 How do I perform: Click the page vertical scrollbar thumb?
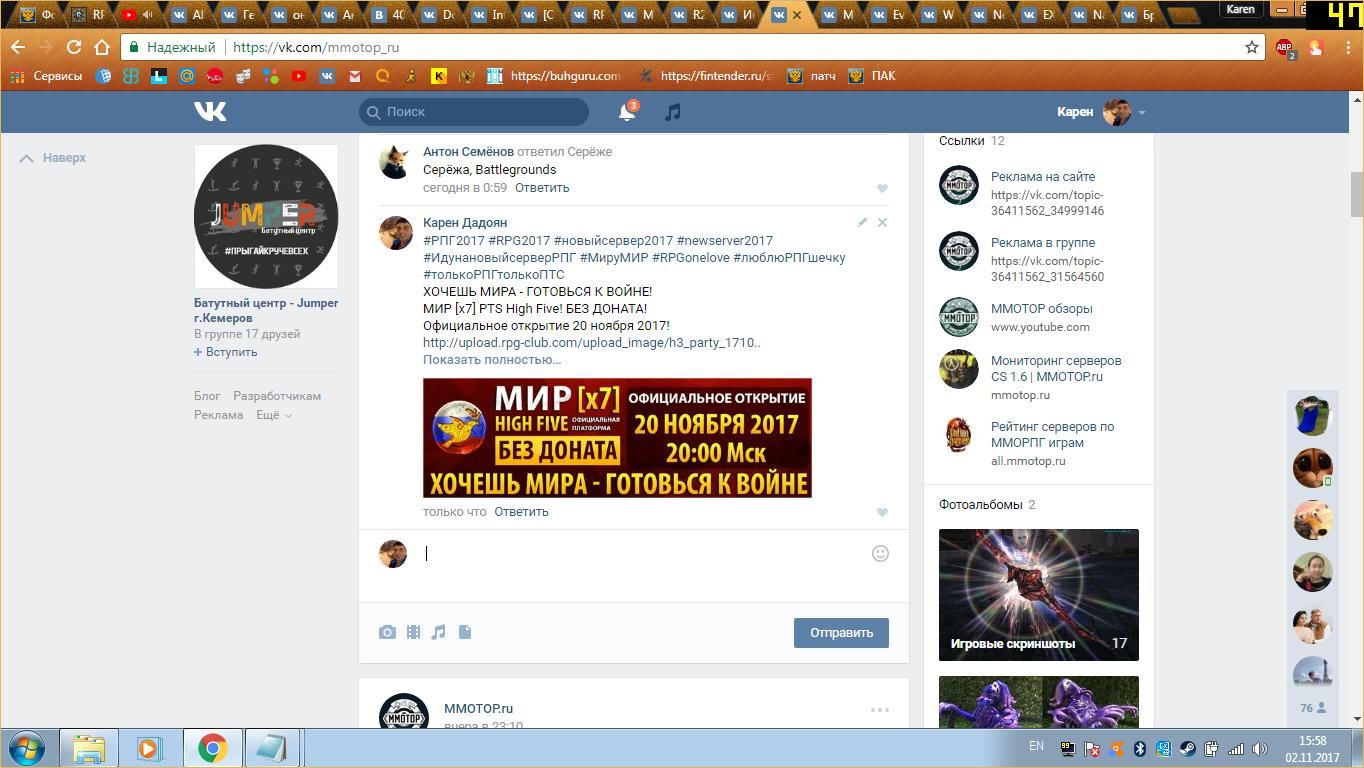pos(1357,193)
